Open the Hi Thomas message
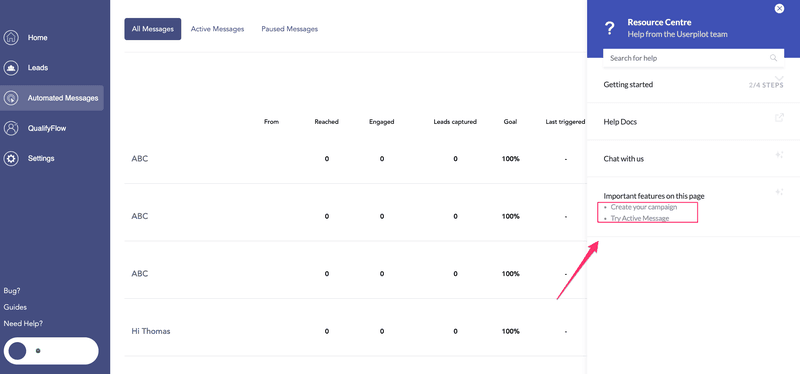The width and height of the screenshot is (800, 374). click(151, 331)
